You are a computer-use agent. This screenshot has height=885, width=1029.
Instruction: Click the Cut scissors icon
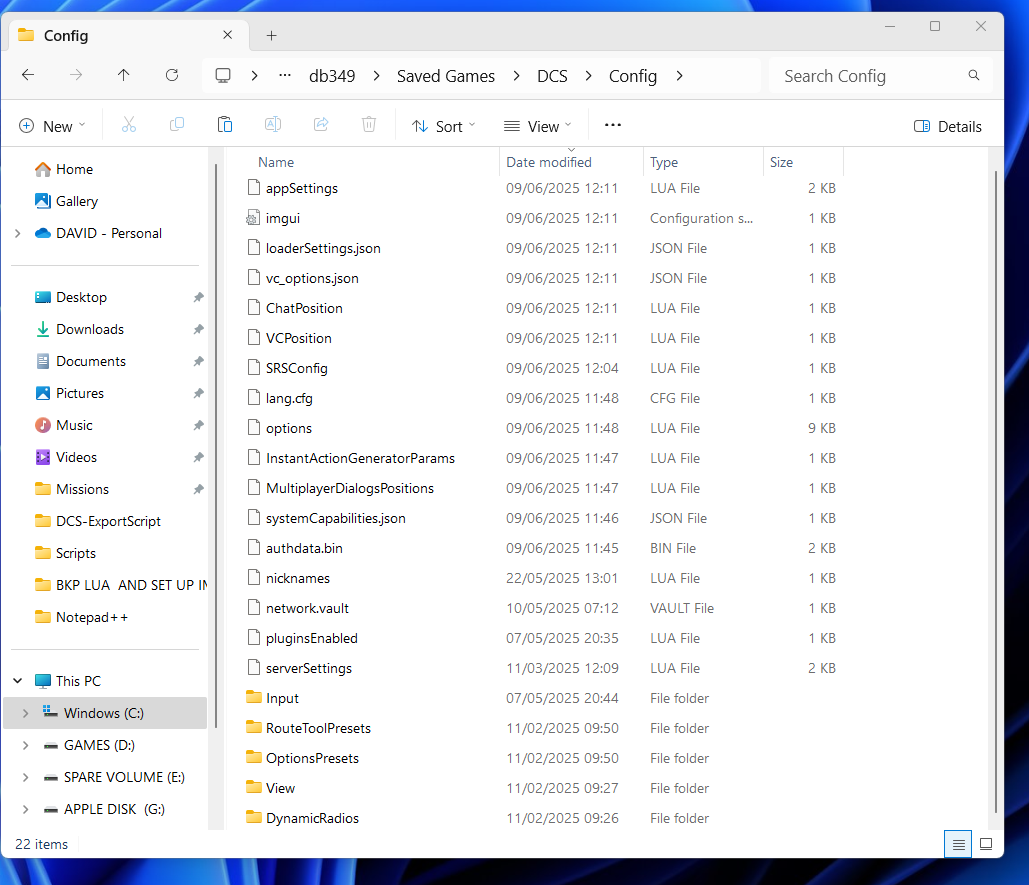click(129, 125)
